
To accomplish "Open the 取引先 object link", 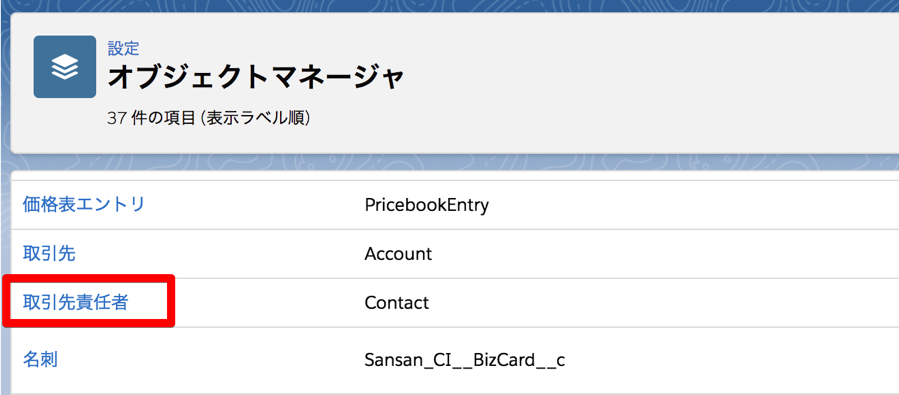I will coord(49,253).
